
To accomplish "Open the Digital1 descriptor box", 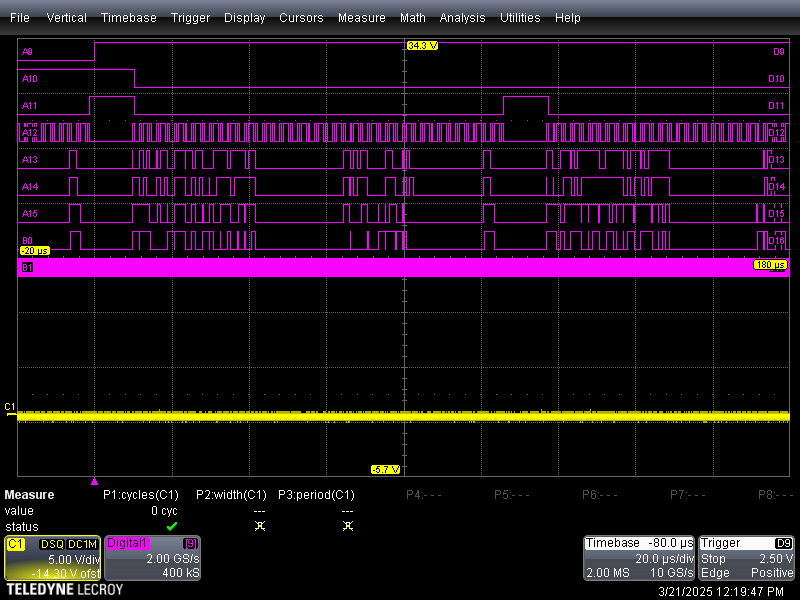I will (x=153, y=558).
